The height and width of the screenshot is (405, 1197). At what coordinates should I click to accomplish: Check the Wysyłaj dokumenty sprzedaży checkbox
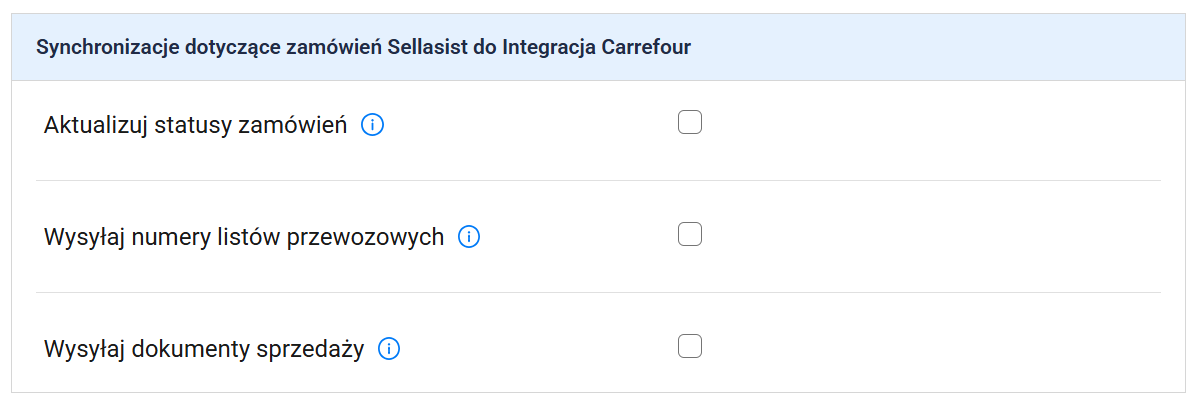[690, 347]
